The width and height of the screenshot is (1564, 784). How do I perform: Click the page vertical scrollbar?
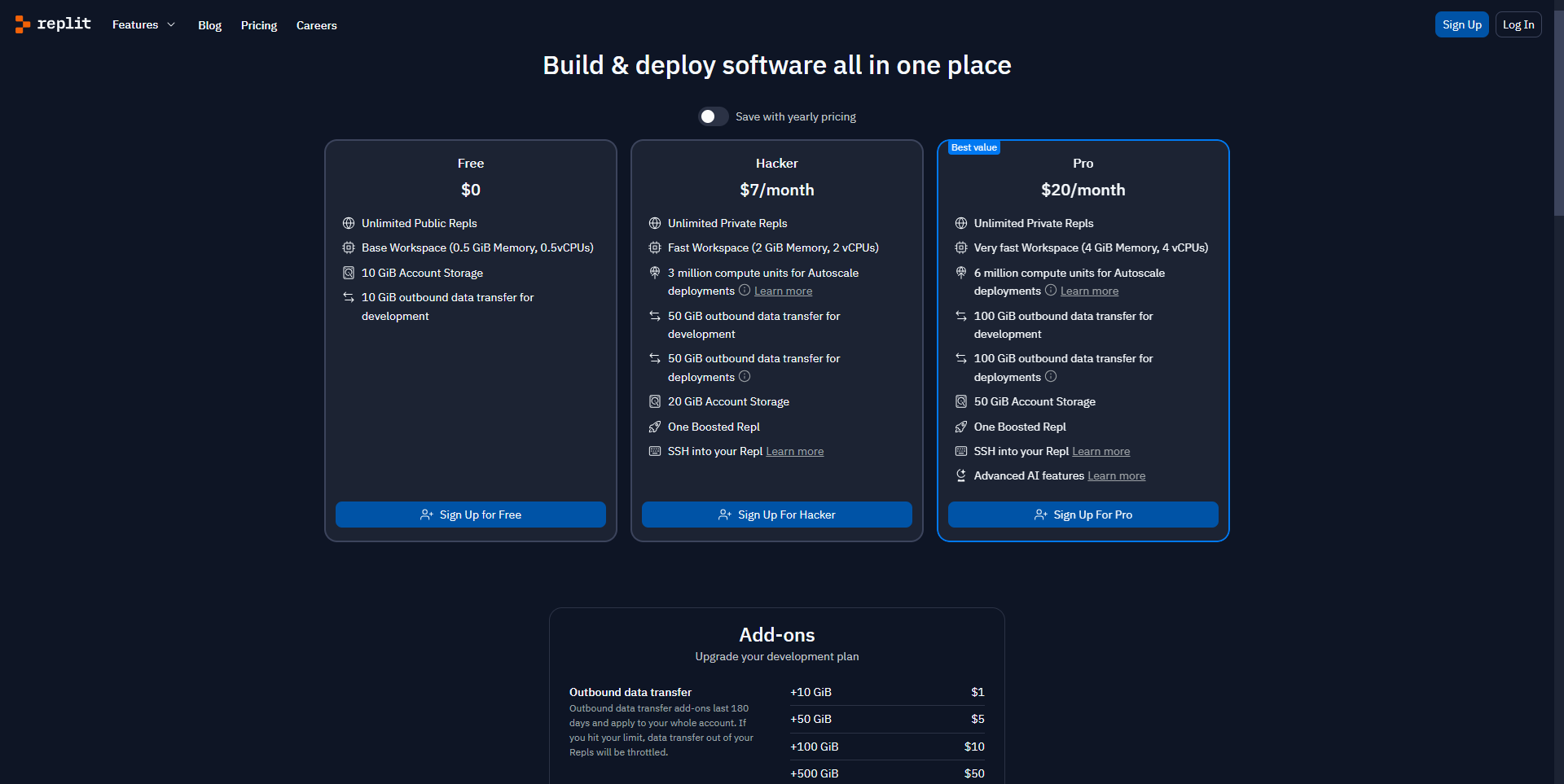click(x=1558, y=114)
